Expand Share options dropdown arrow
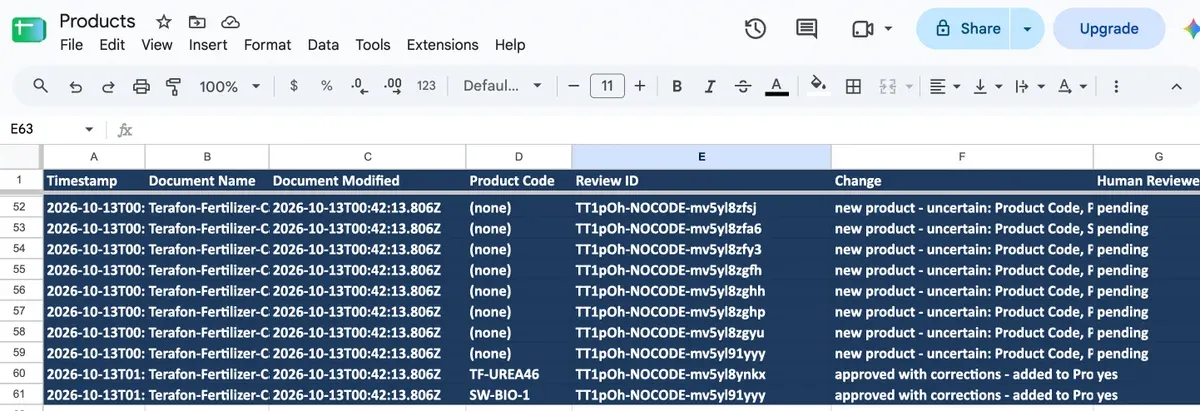The width and height of the screenshot is (1200, 411). [x=1027, y=29]
